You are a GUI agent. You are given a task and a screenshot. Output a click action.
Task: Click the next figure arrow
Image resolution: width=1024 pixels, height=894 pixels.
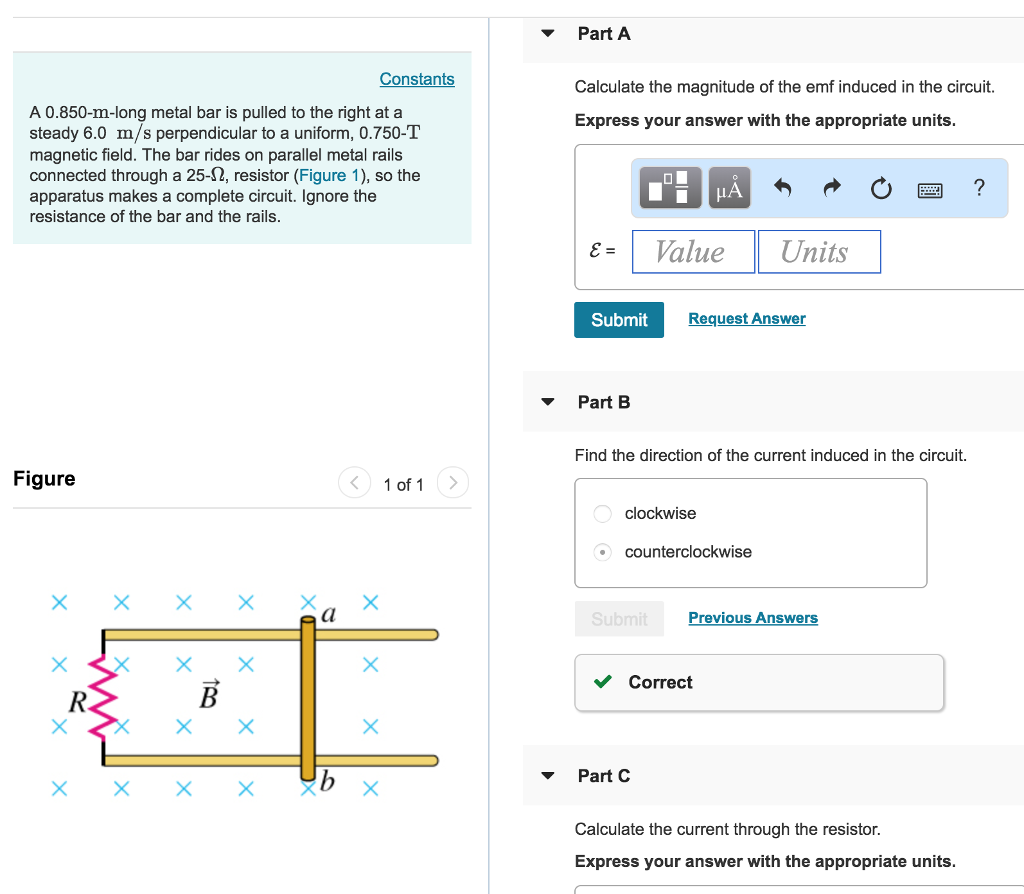pyautogui.click(x=452, y=482)
